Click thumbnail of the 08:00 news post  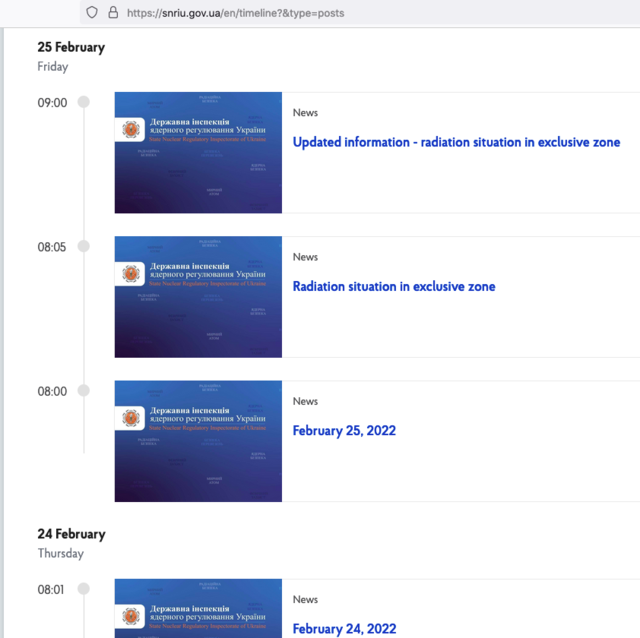click(x=198, y=441)
